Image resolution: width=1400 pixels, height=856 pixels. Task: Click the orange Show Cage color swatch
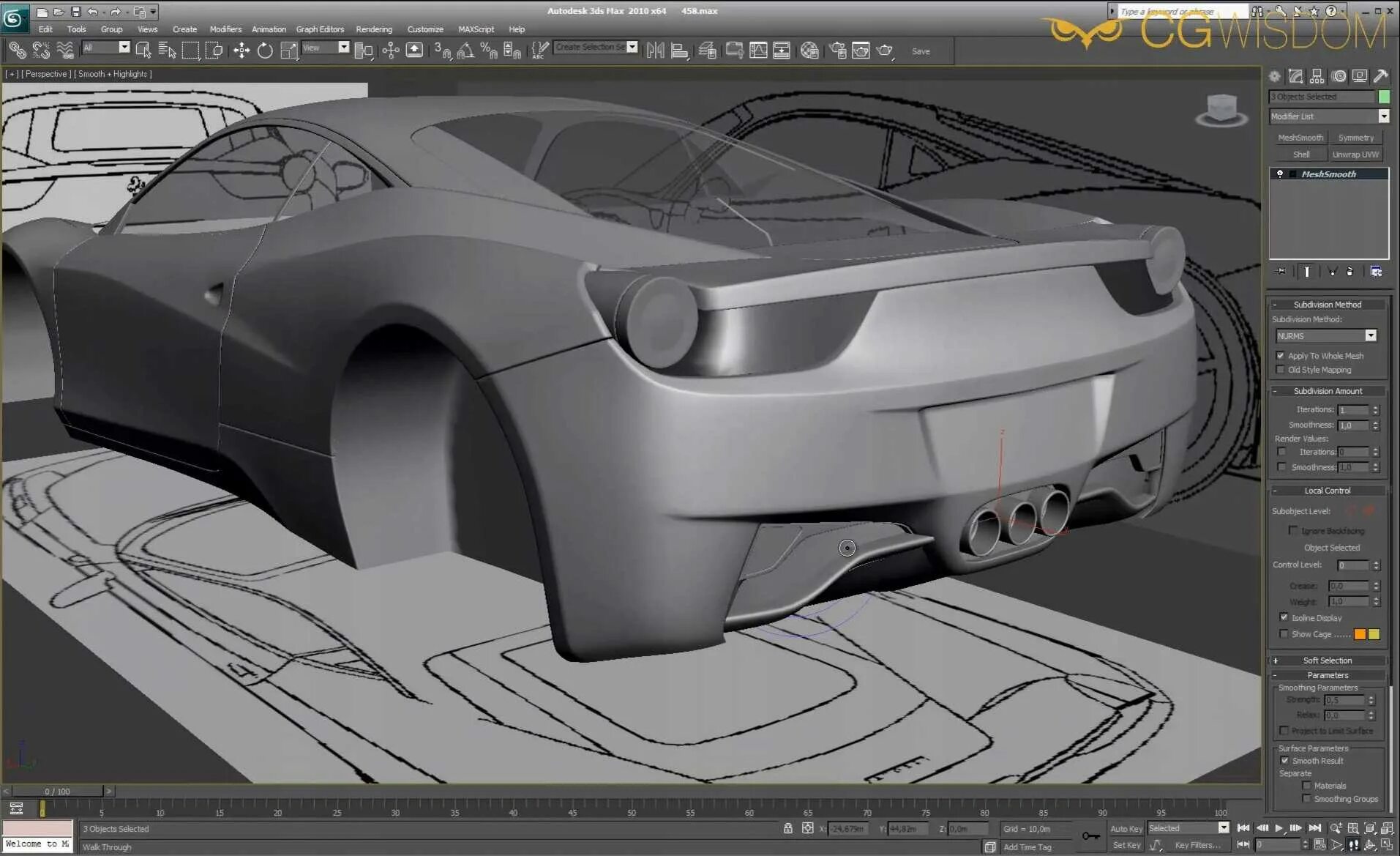click(x=1360, y=634)
